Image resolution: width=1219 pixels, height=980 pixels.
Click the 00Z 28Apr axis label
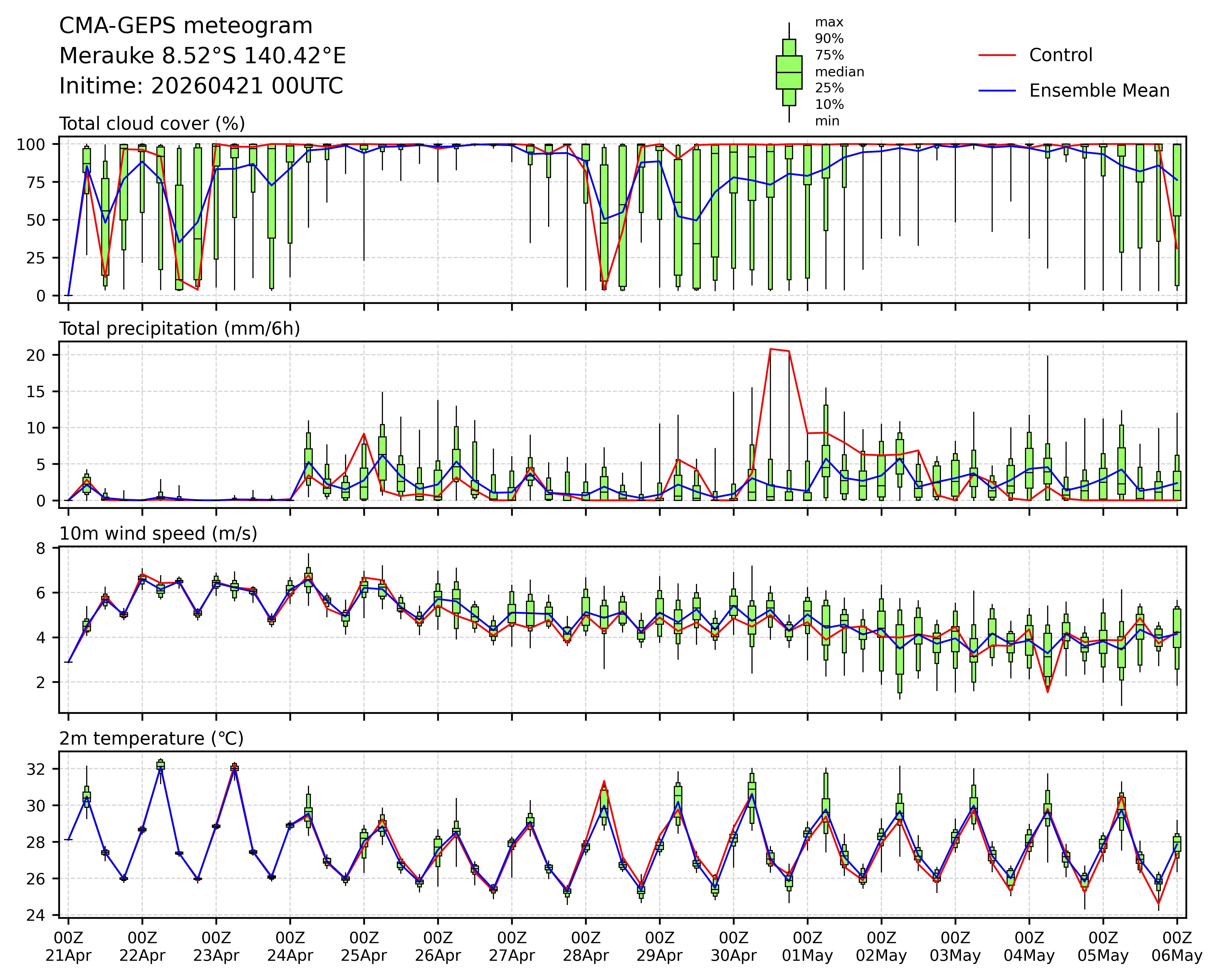click(x=585, y=947)
